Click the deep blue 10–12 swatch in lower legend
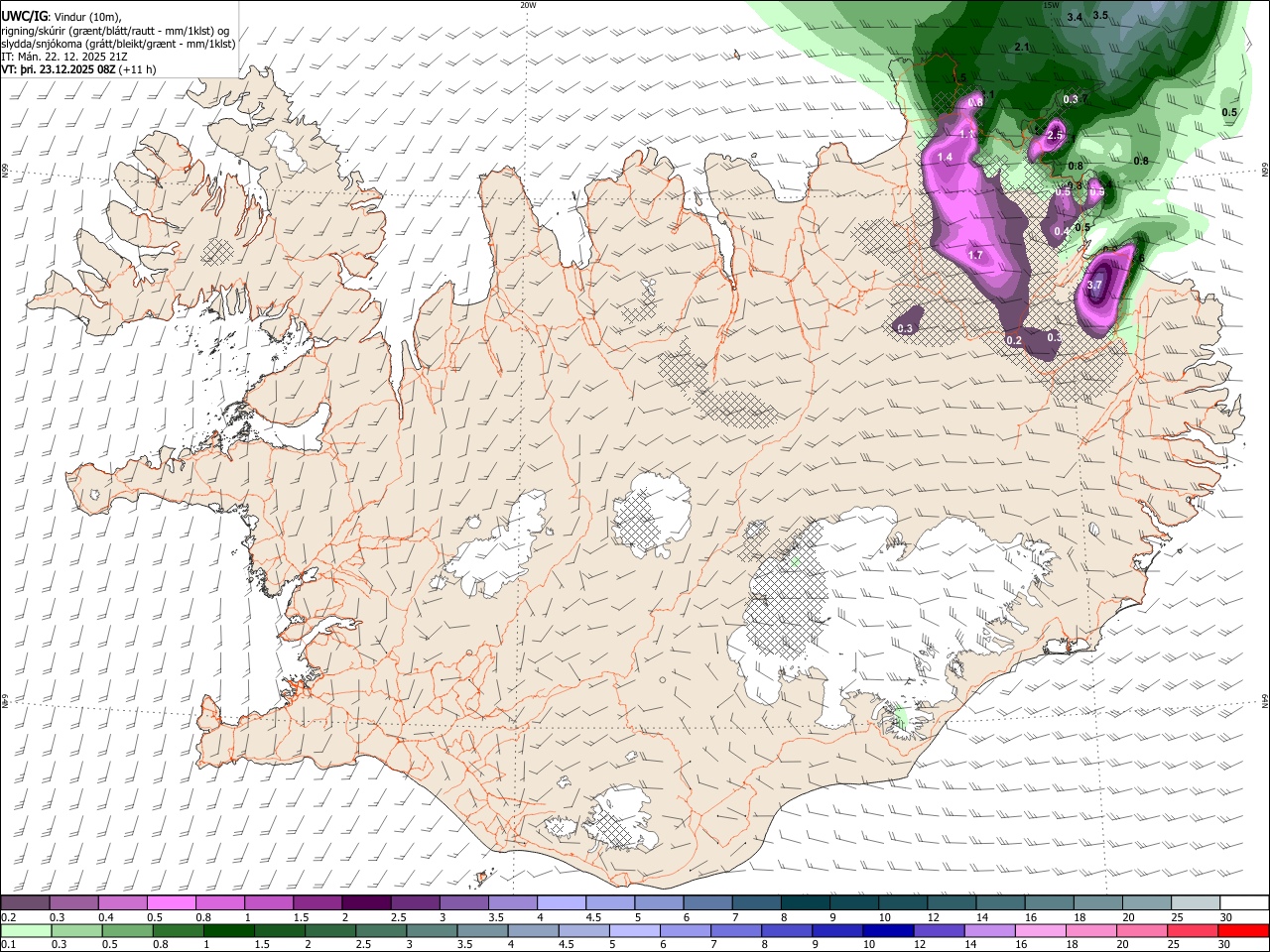This screenshot has width=1270, height=952. pos(887,930)
